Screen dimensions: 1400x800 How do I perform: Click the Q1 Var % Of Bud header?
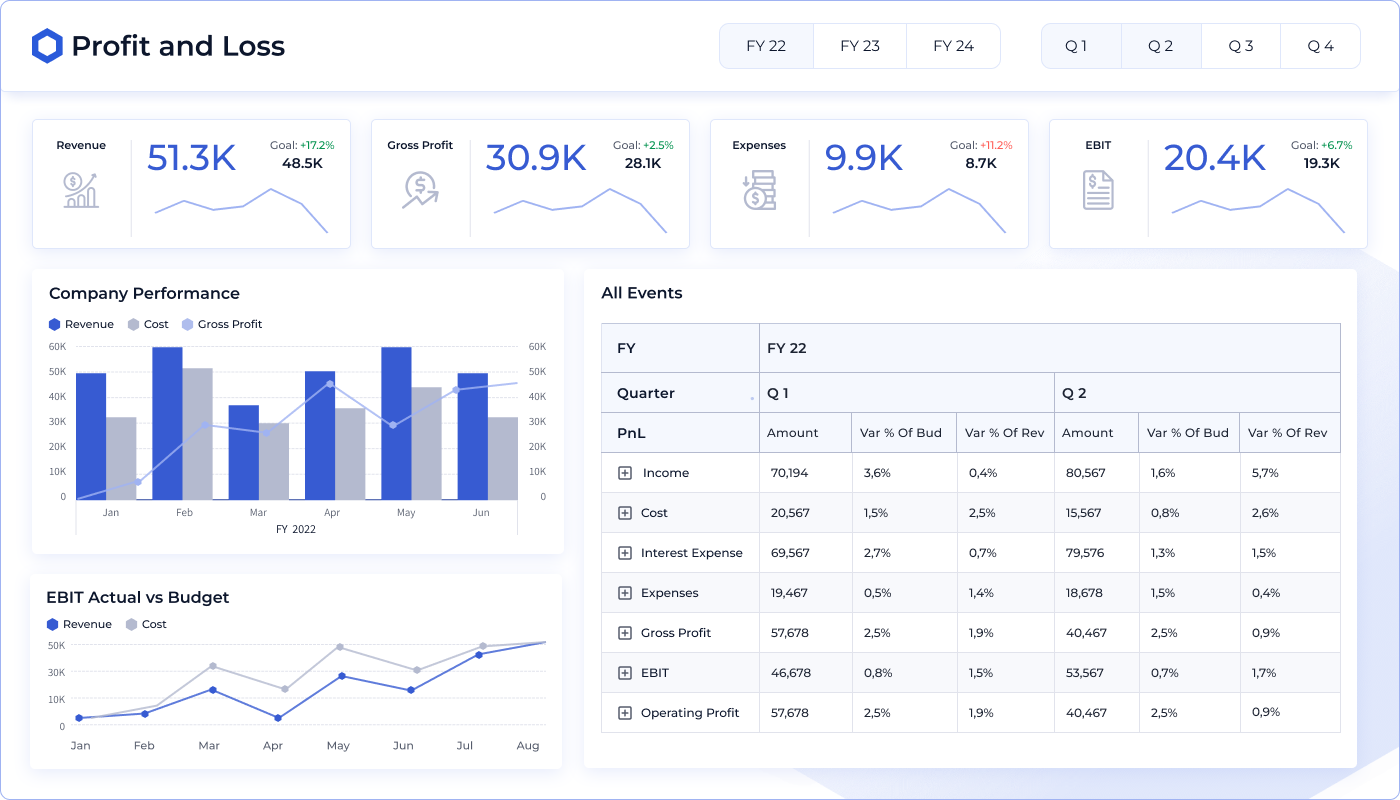[901, 433]
